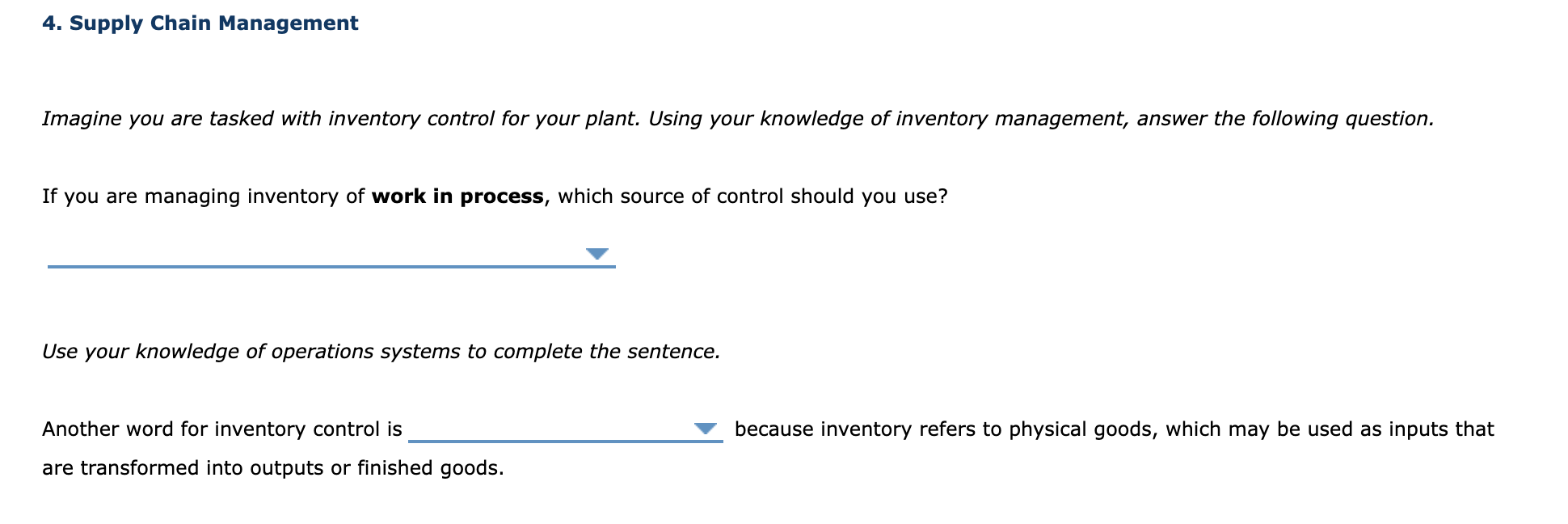Click the question about managing inventory
1568x524 pixels.
(495, 196)
